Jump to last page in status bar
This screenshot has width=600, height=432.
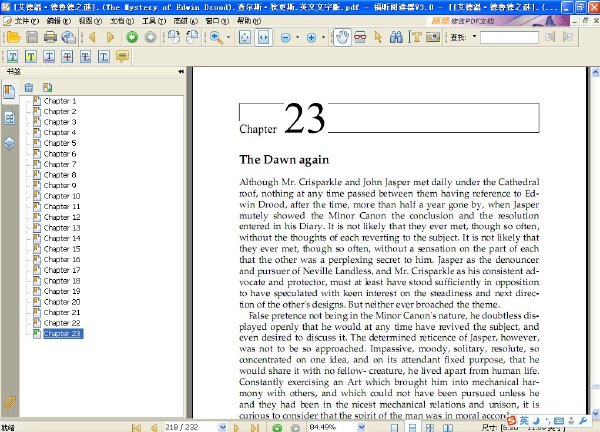click(x=254, y=427)
